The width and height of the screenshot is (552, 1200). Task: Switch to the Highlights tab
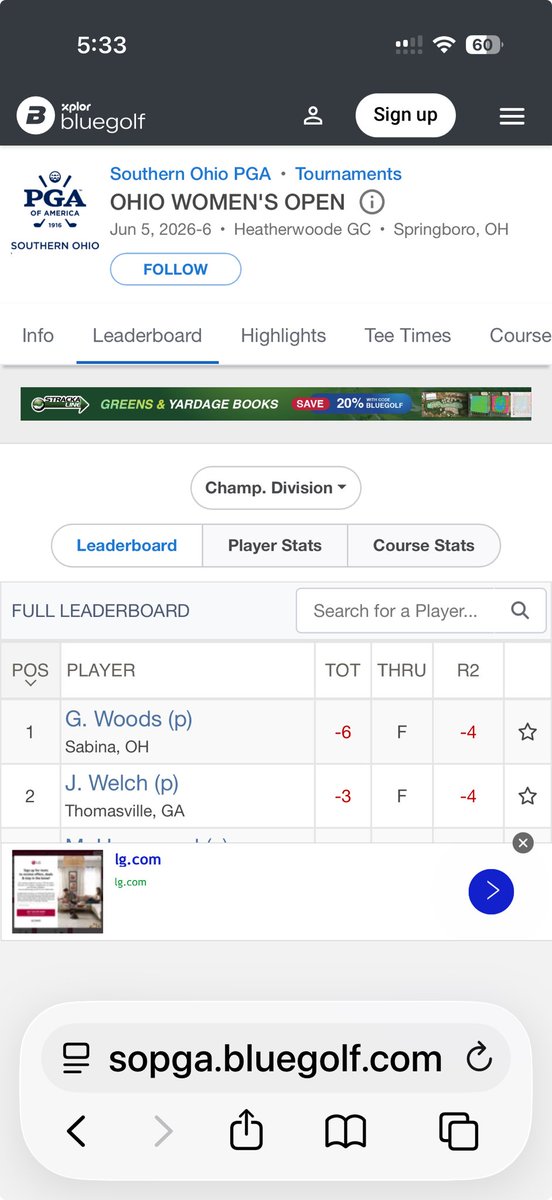point(283,336)
